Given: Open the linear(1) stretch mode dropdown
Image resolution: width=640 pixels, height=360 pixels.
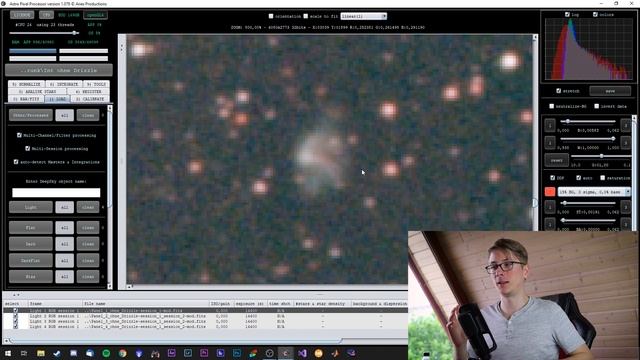Looking at the screenshot, I should pos(364,16).
